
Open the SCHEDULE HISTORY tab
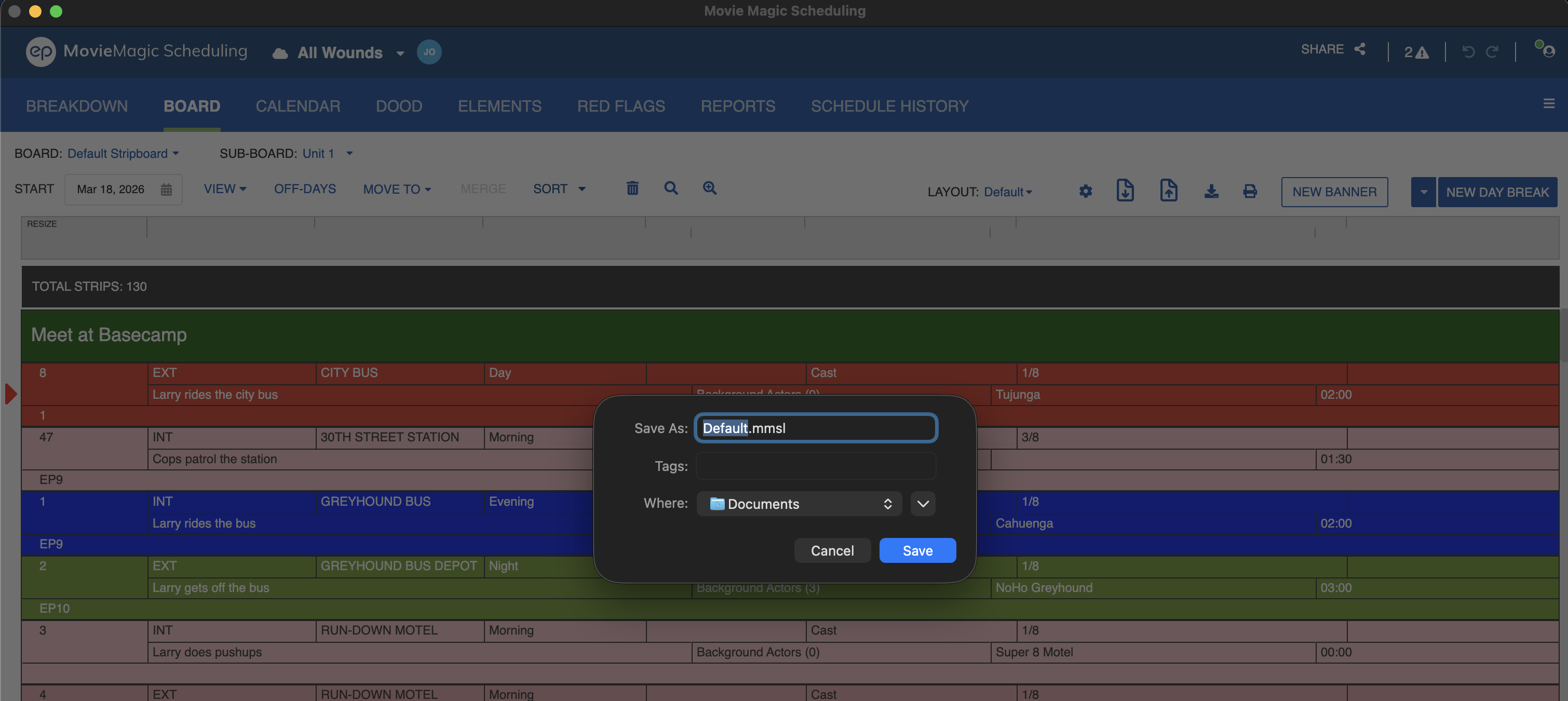(x=889, y=106)
